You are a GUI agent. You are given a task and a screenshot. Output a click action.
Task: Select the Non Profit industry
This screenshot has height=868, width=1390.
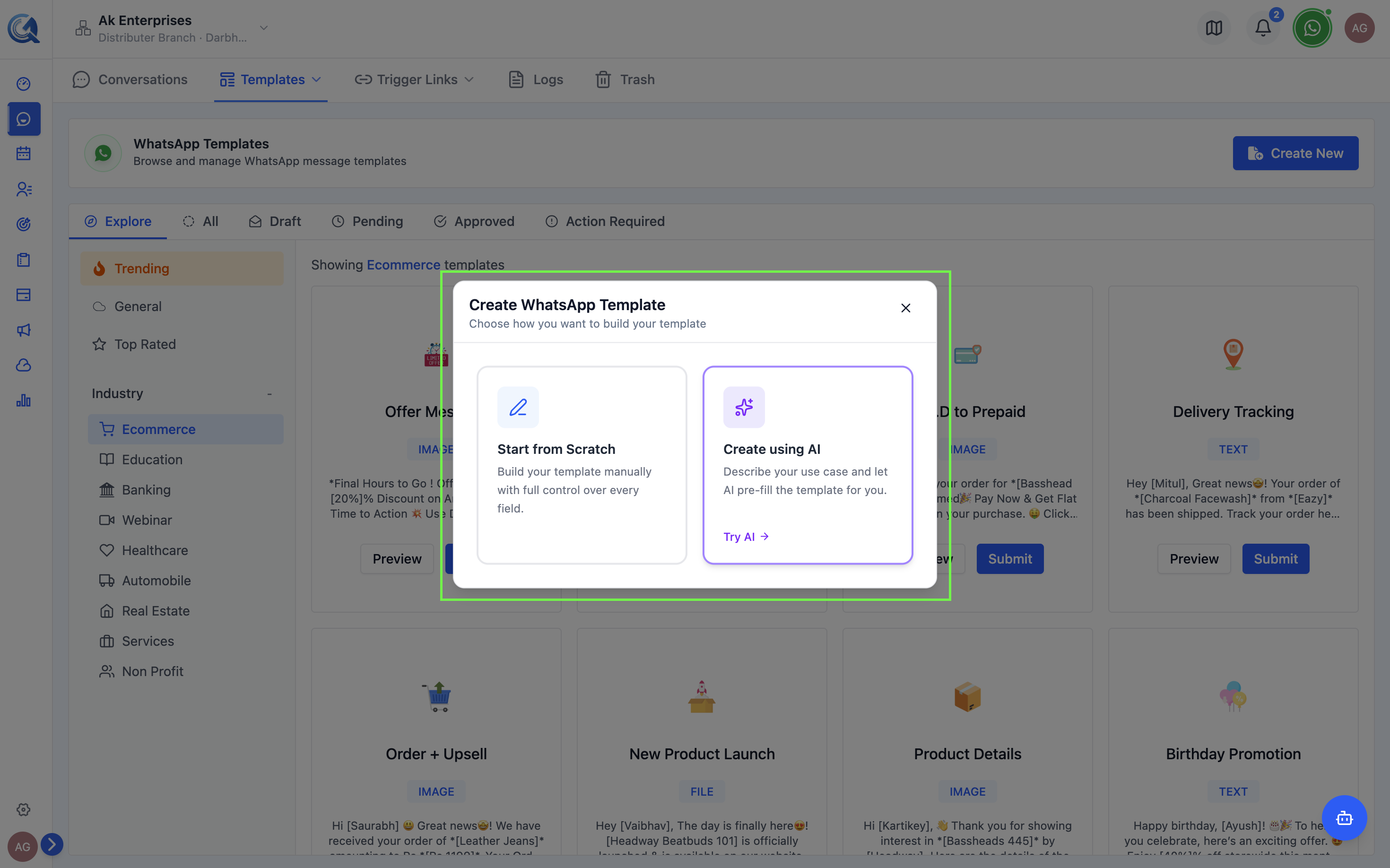click(185, 671)
